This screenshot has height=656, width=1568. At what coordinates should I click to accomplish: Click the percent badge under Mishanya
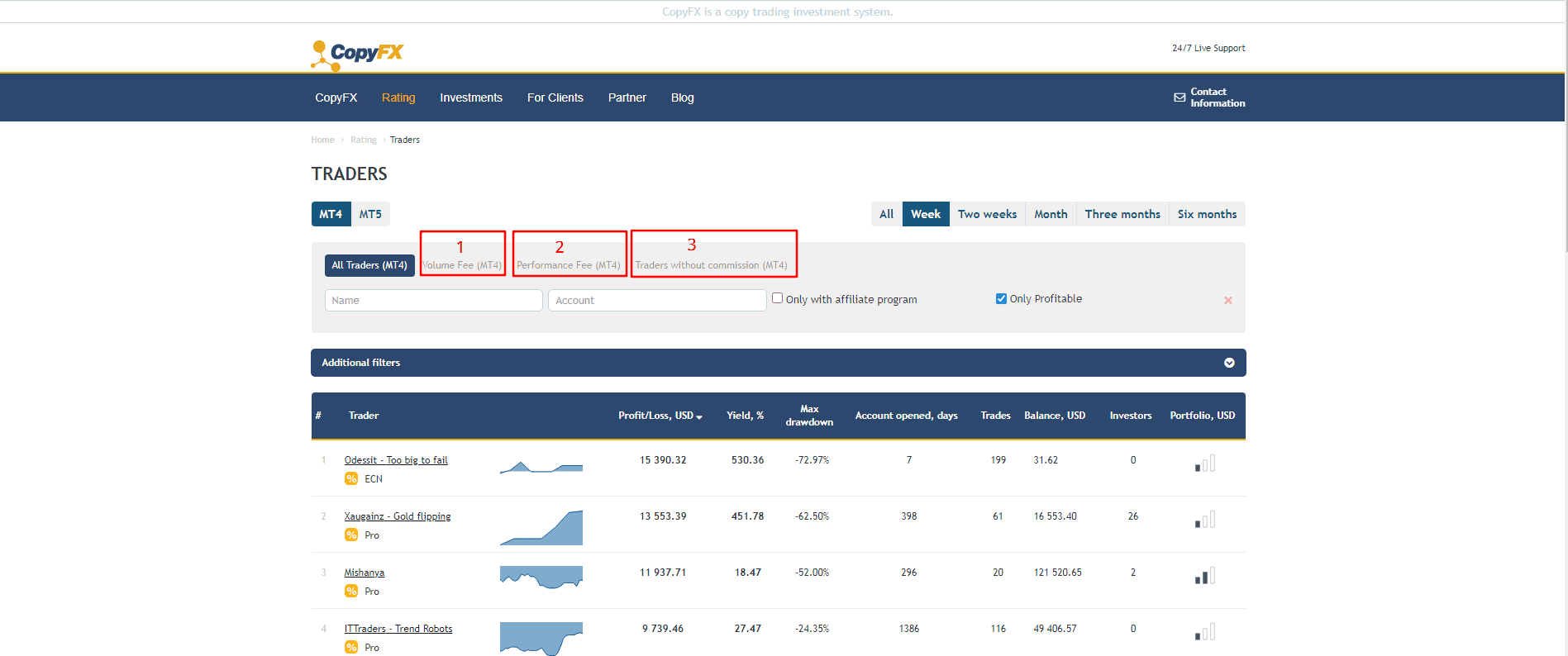(351, 592)
